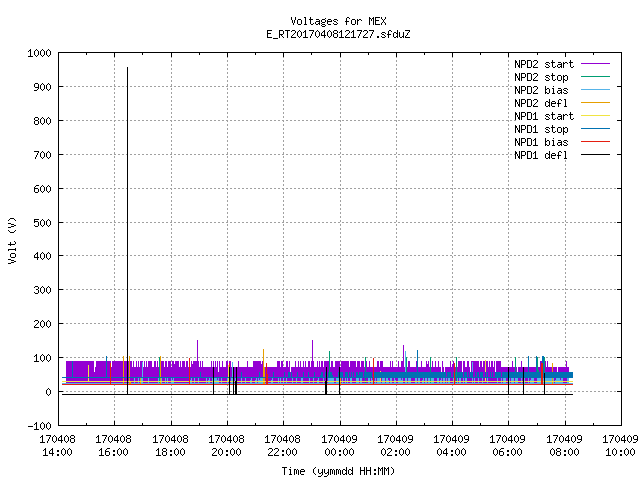Click the black line sample beside NPD1 defl
Viewport: 640px width, 480px height.
(595, 155)
